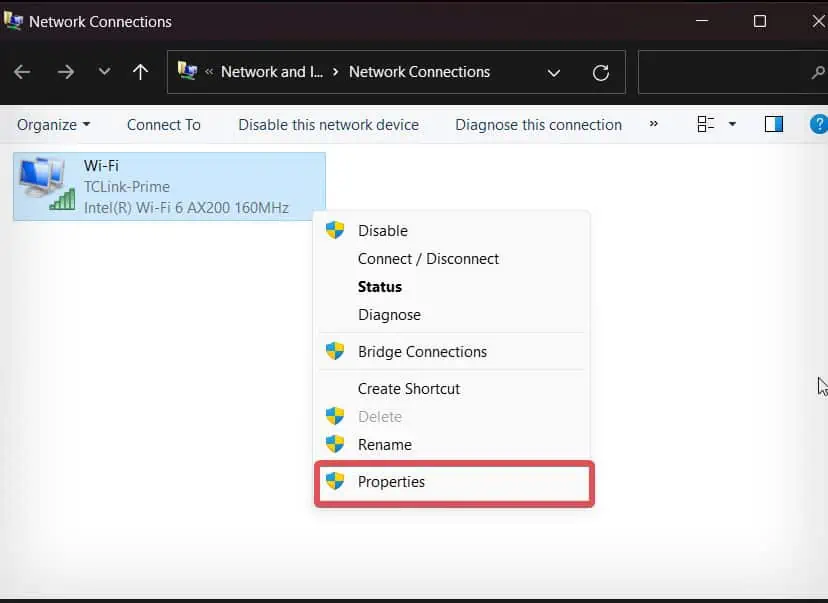Viewport: 828px width, 603px height.
Task: Select the Wi-Fi adapter icon
Action: (47, 184)
